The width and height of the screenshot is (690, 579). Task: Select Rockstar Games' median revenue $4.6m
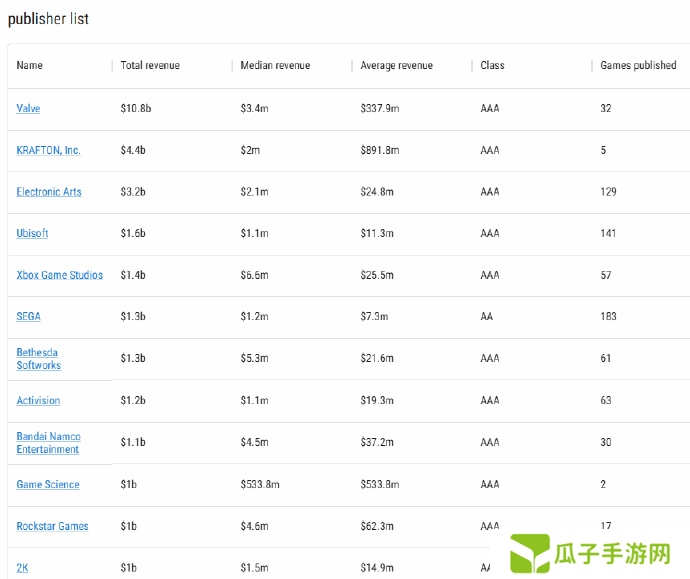point(254,526)
